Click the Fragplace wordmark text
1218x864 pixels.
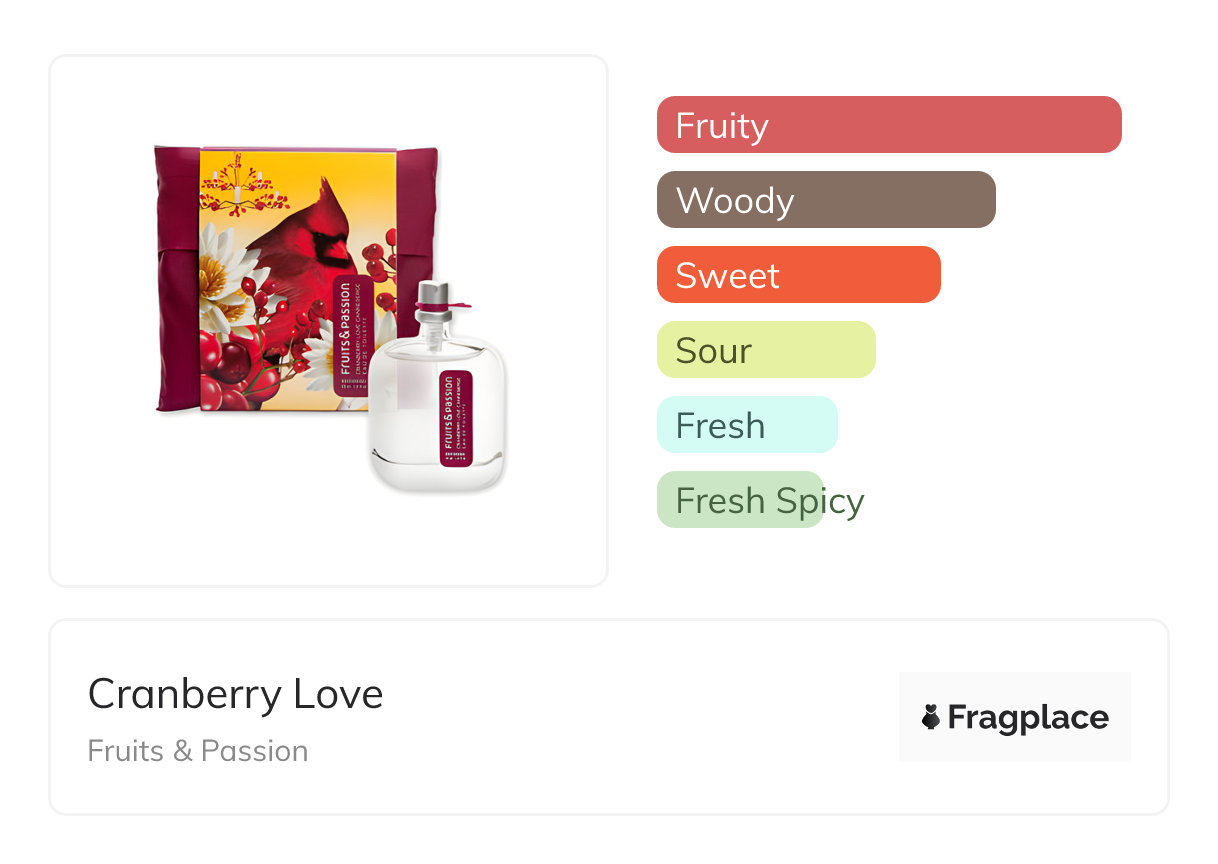point(1028,717)
